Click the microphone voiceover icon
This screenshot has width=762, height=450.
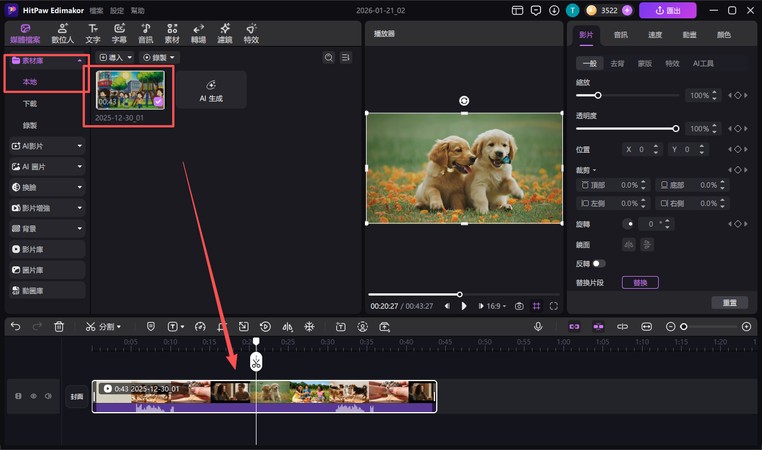pyautogui.click(x=538, y=326)
